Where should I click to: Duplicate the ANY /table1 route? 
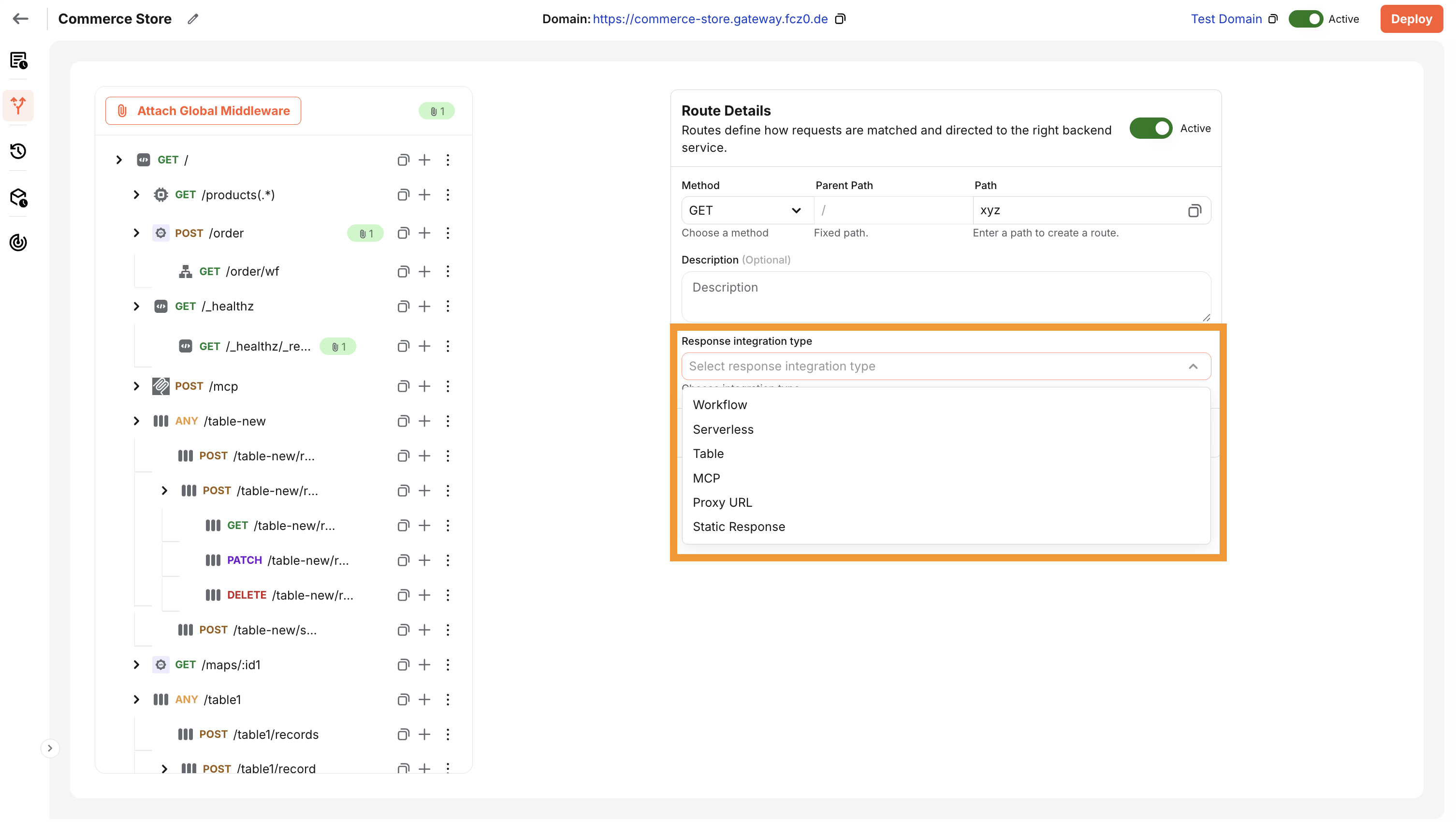[403, 699]
